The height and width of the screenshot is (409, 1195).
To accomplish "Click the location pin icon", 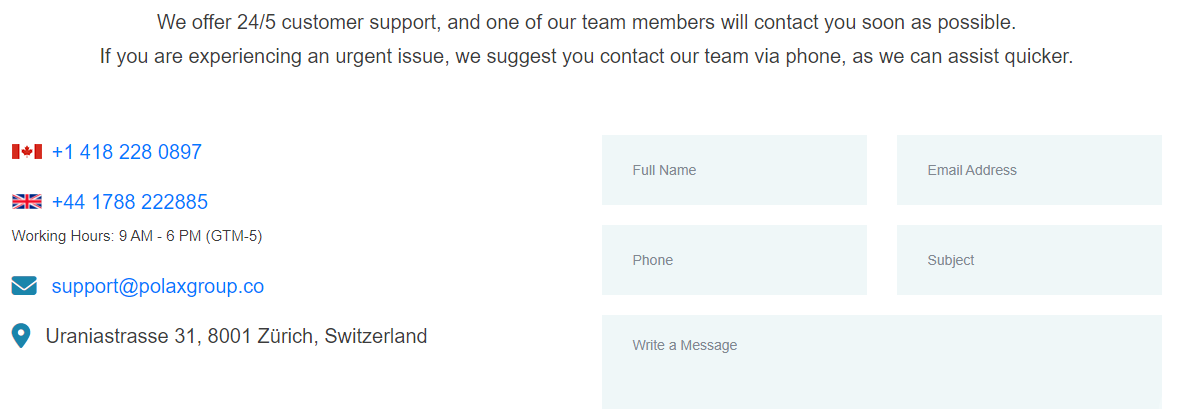I will pos(21,336).
